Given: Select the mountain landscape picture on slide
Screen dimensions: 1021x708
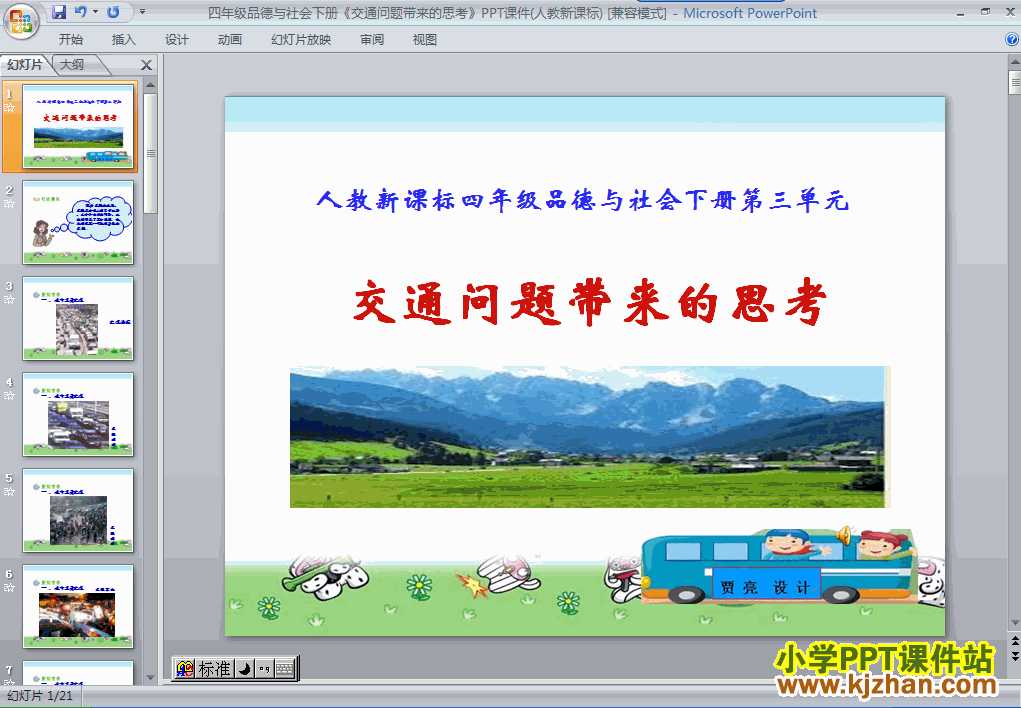Looking at the screenshot, I should tap(590, 436).
